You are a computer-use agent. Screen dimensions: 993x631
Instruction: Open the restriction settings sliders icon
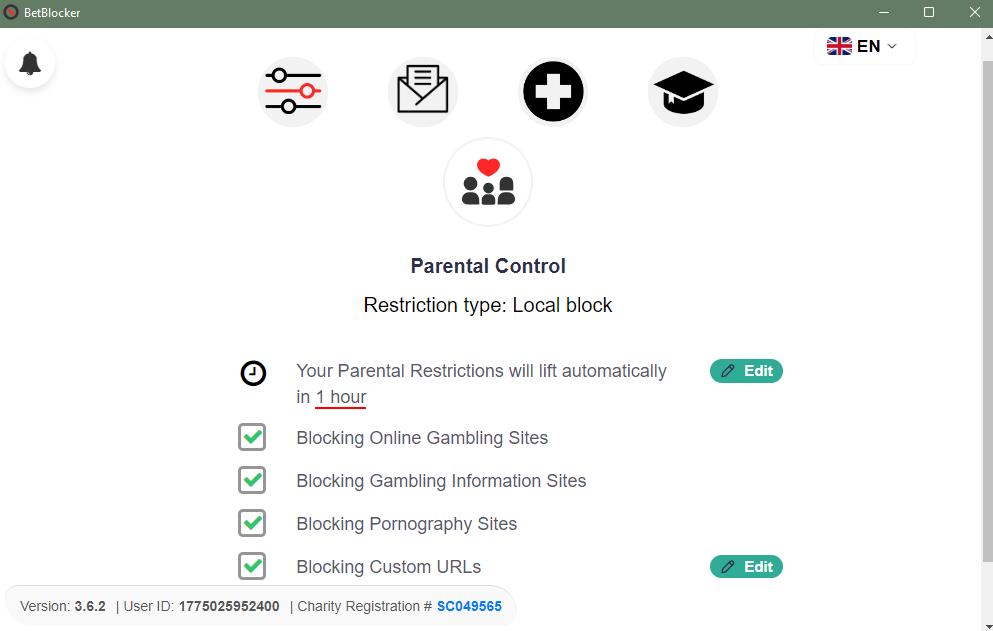point(292,90)
